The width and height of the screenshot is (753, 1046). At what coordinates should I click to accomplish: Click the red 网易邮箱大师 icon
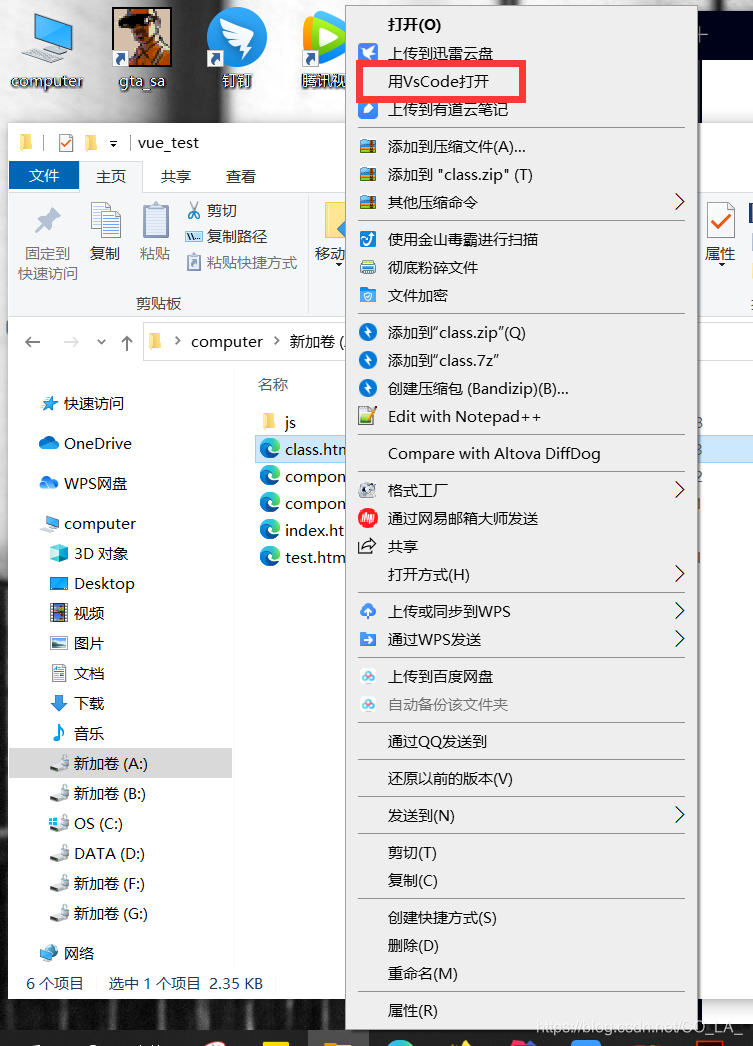[368, 518]
